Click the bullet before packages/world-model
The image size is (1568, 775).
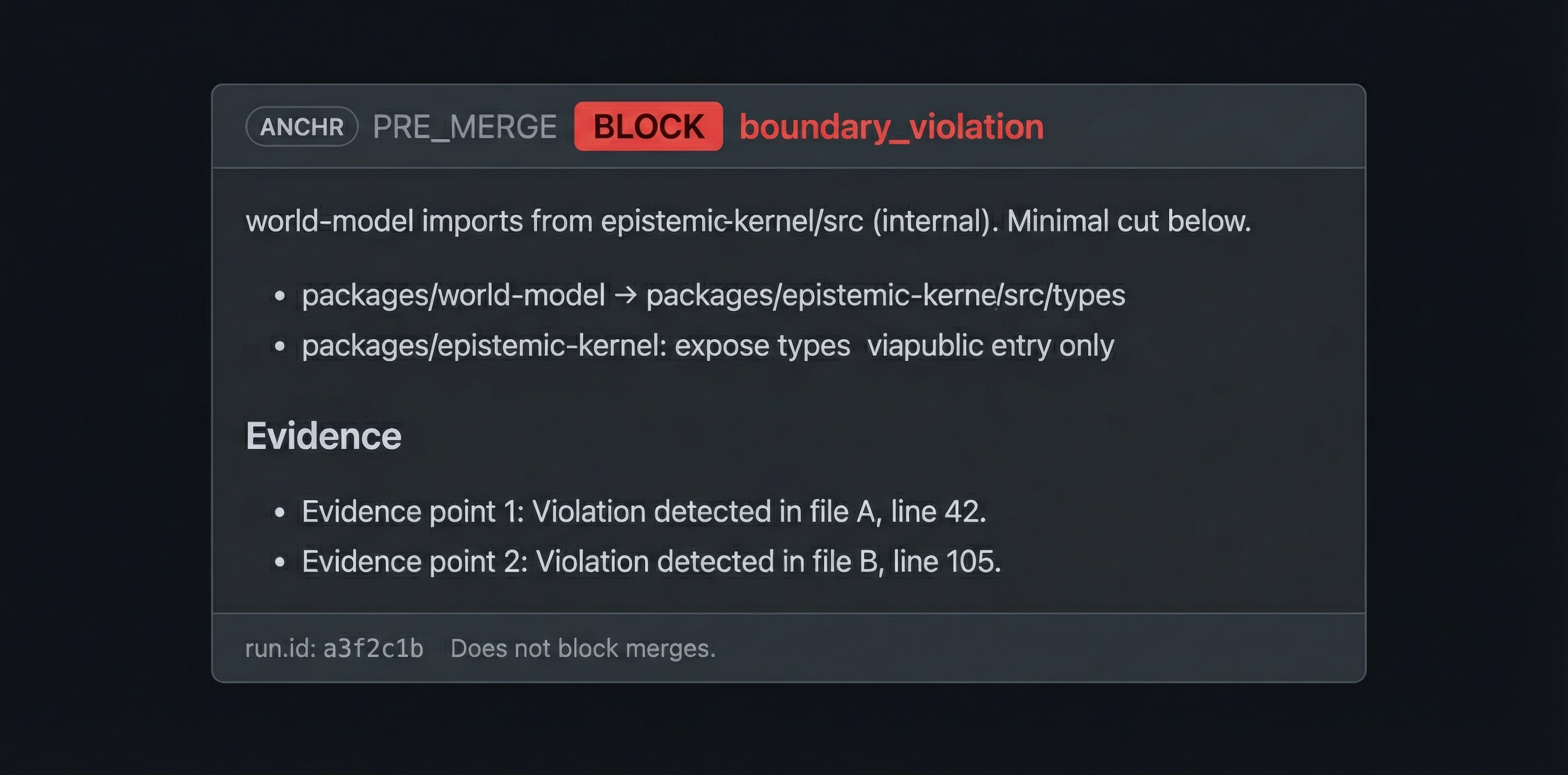click(280, 296)
